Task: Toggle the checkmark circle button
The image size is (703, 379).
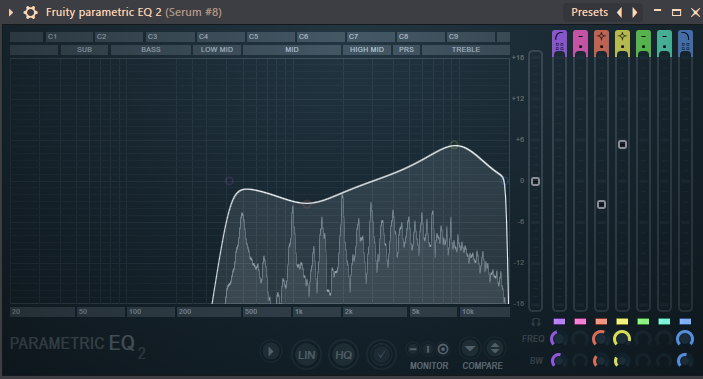Action: click(x=381, y=355)
